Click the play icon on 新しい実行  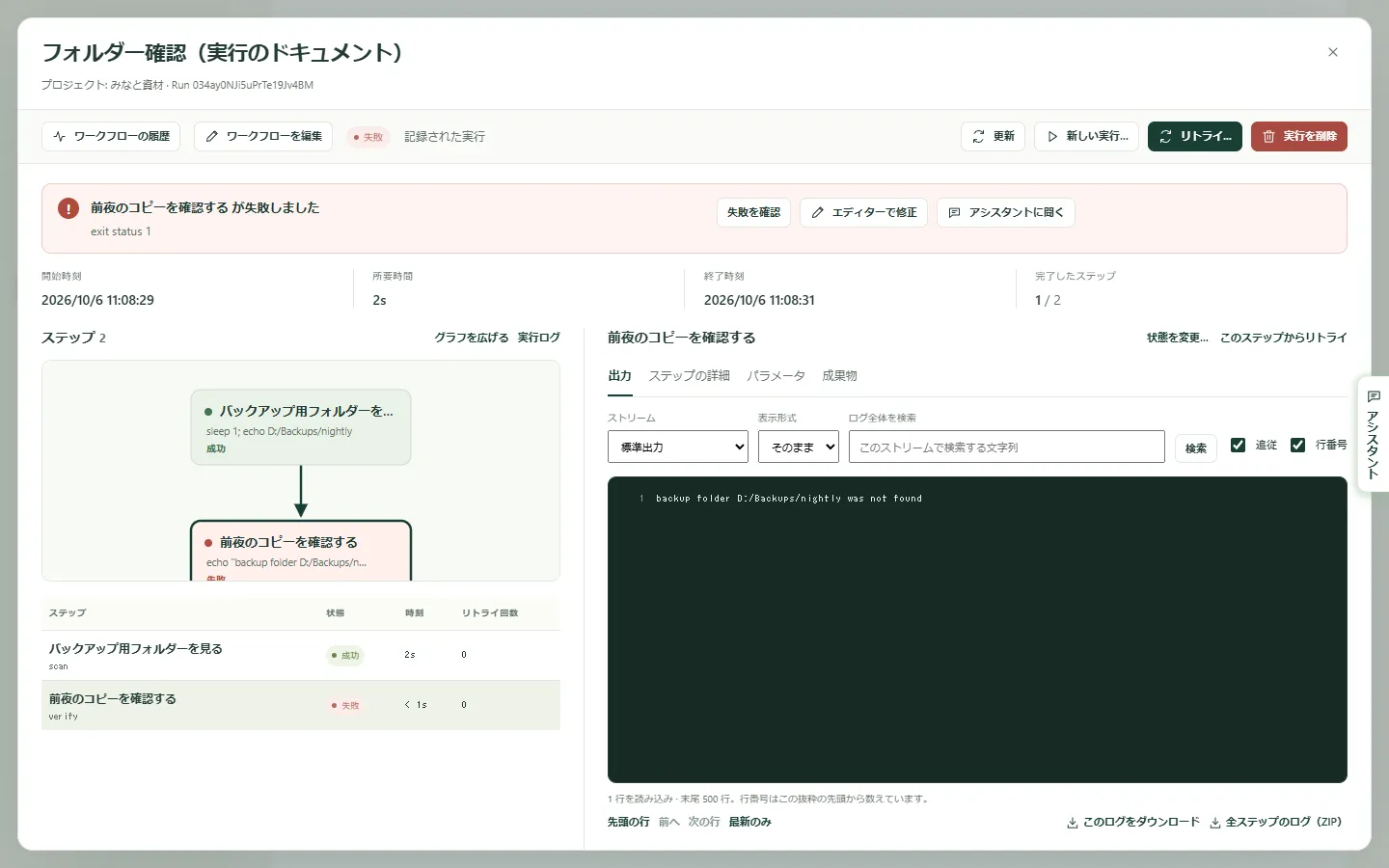tap(1052, 137)
